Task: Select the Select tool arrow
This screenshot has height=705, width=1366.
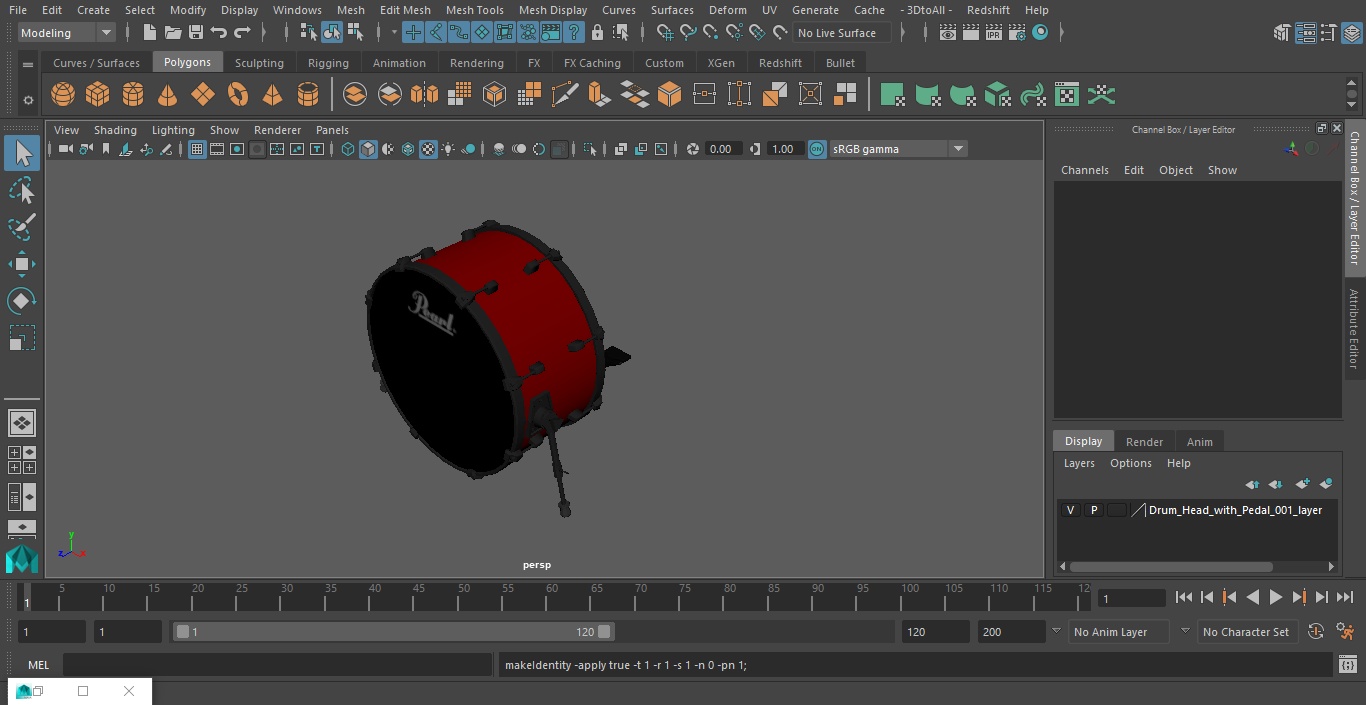Action: click(x=21, y=153)
